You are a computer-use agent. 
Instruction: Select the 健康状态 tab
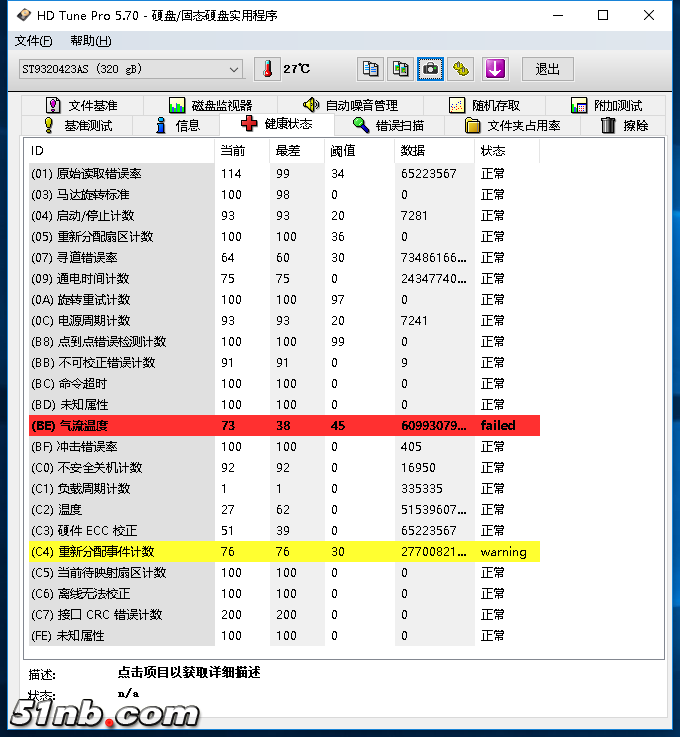click(x=277, y=124)
